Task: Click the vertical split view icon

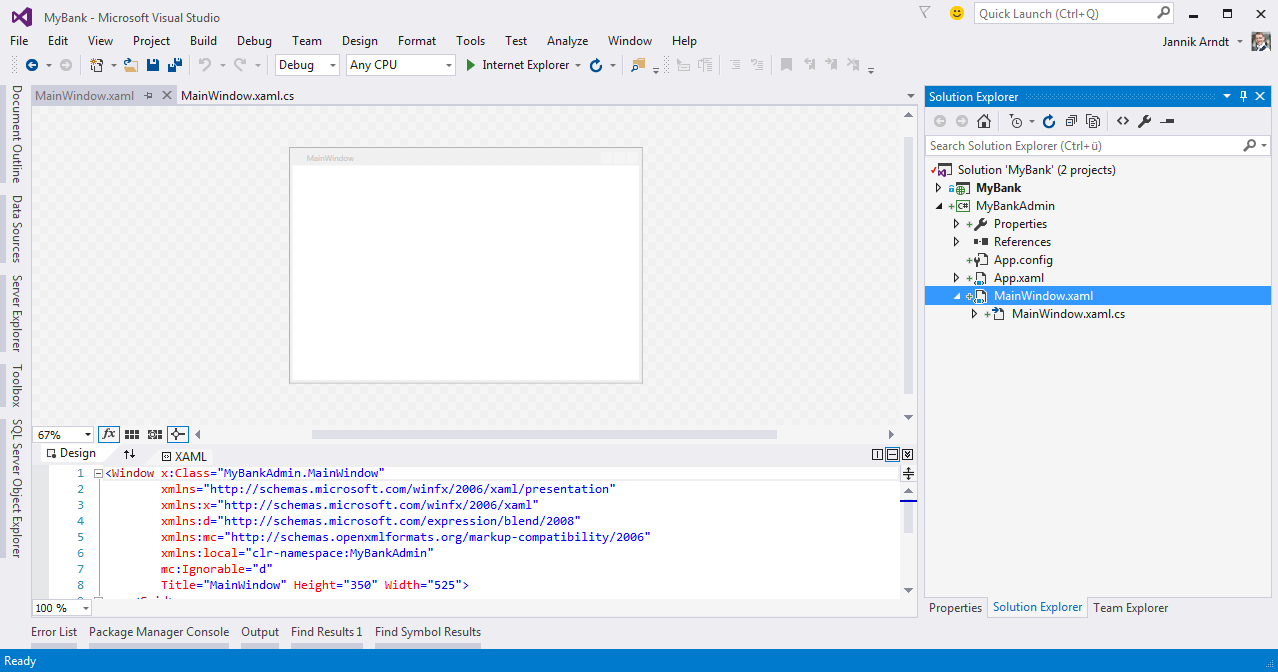Action: (x=878, y=455)
